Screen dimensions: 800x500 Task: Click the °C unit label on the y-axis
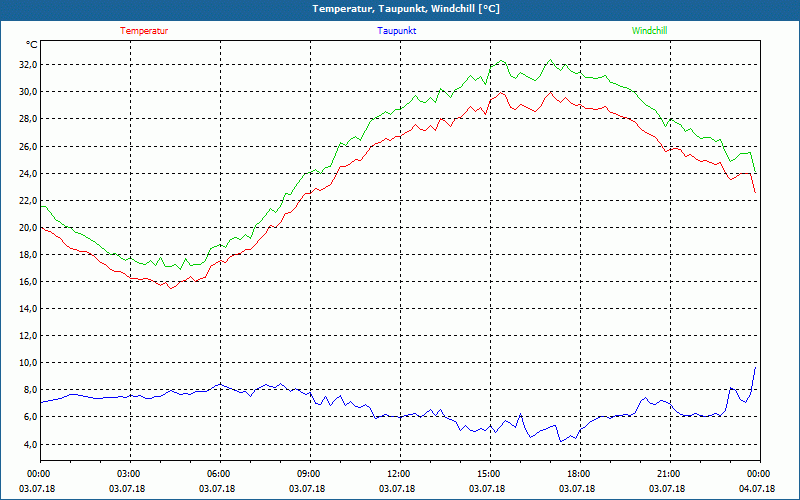click(x=31, y=45)
